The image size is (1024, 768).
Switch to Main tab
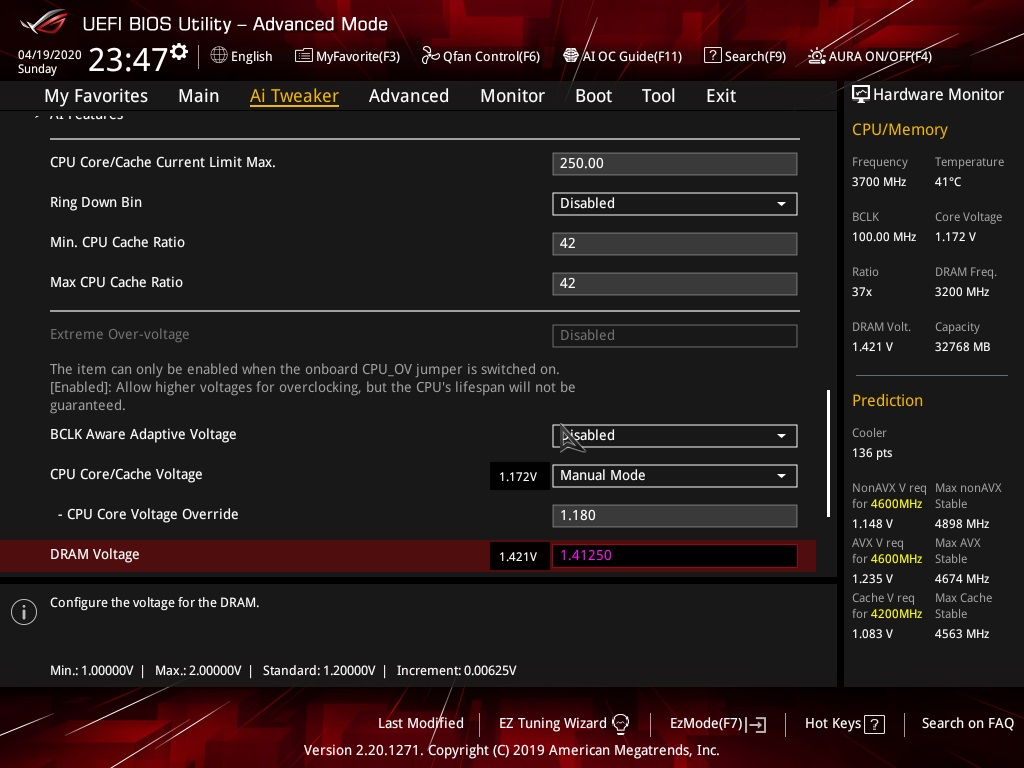coord(199,96)
